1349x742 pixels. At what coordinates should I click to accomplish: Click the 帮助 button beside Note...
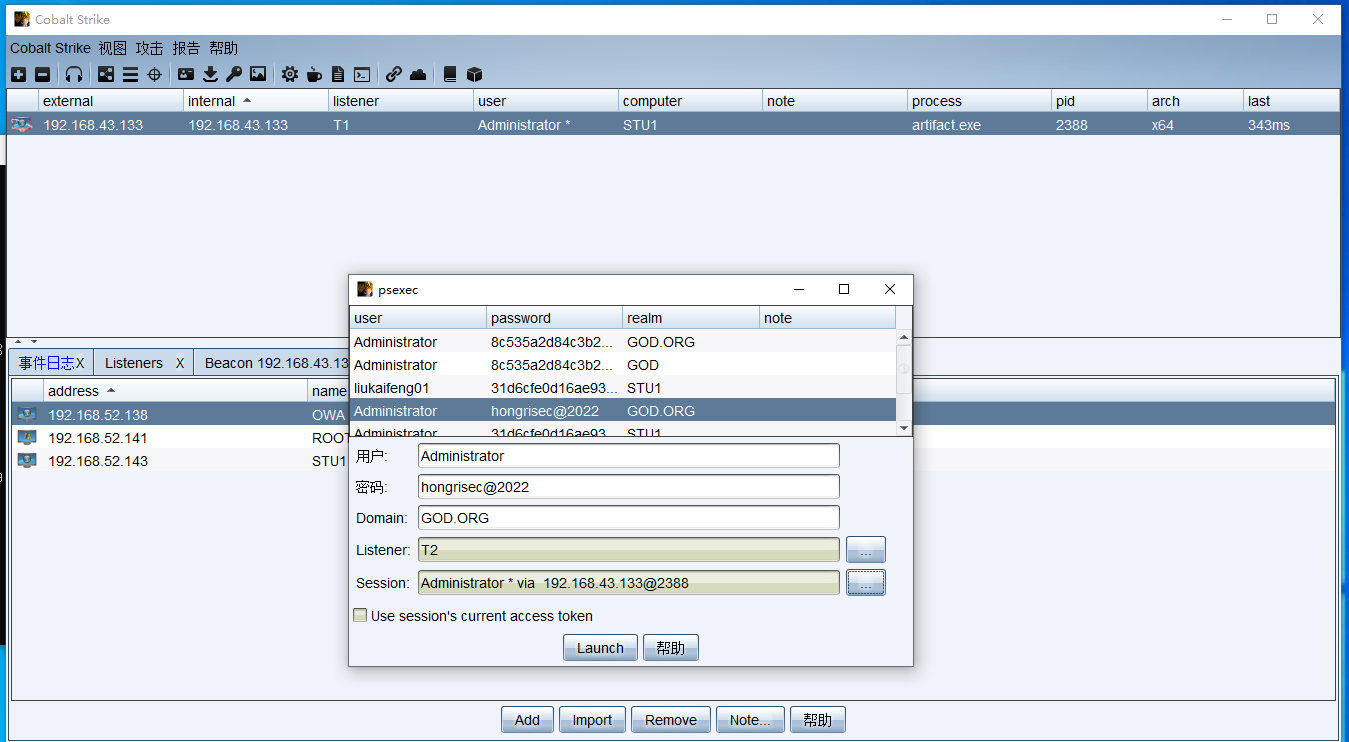click(x=818, y=720)
